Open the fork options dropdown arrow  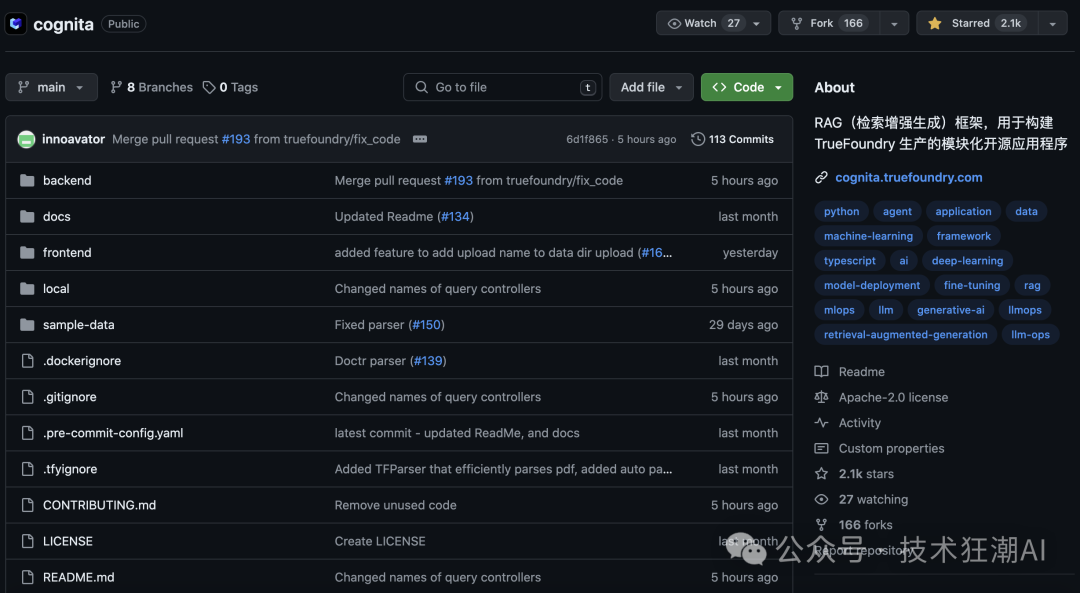[x=894, y=23]
